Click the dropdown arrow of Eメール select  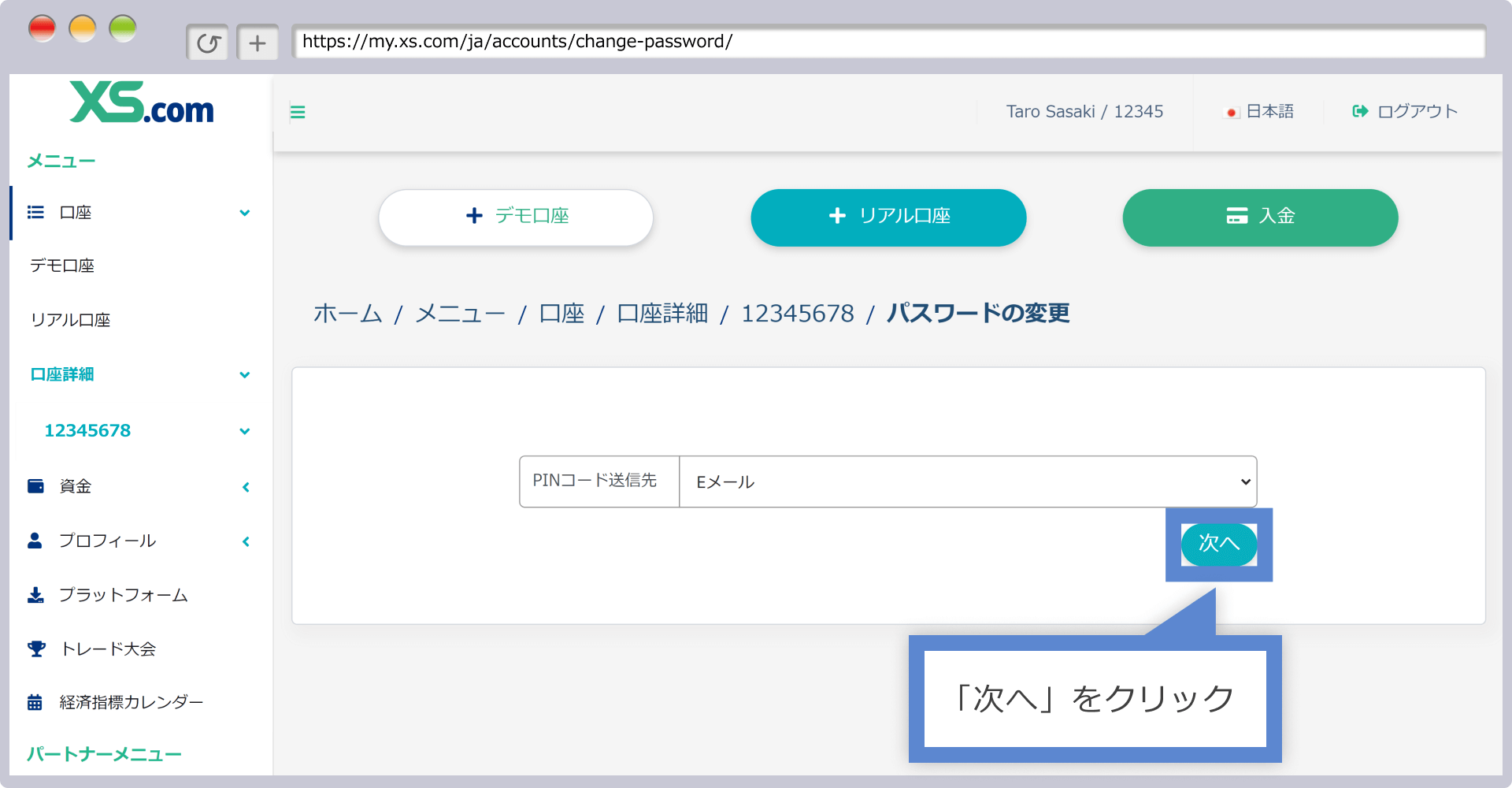click(1246, 481)
